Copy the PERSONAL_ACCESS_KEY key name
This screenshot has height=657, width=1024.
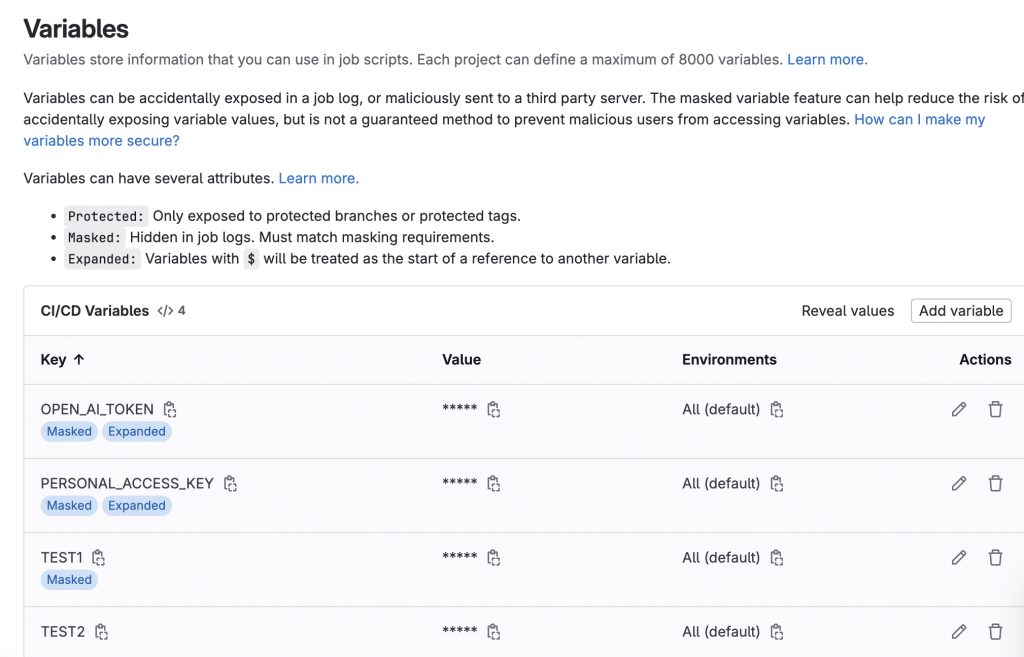pos(230,483)
